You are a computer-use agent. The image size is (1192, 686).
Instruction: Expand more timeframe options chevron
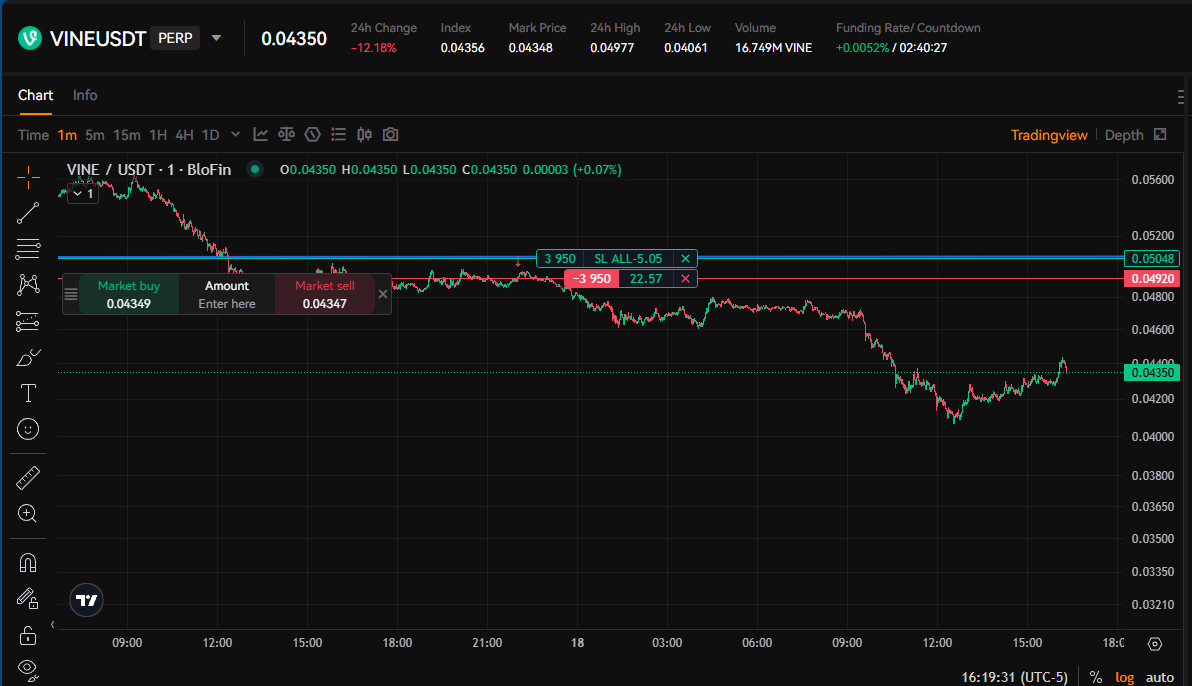236,134
